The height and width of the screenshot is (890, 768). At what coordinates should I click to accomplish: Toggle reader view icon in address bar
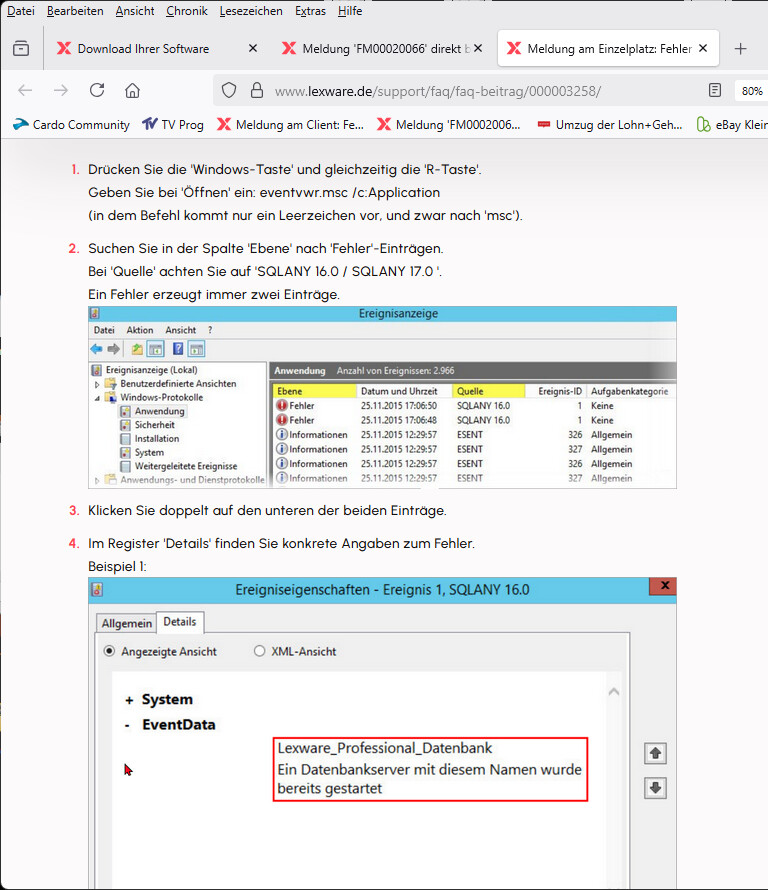point(715,90)
